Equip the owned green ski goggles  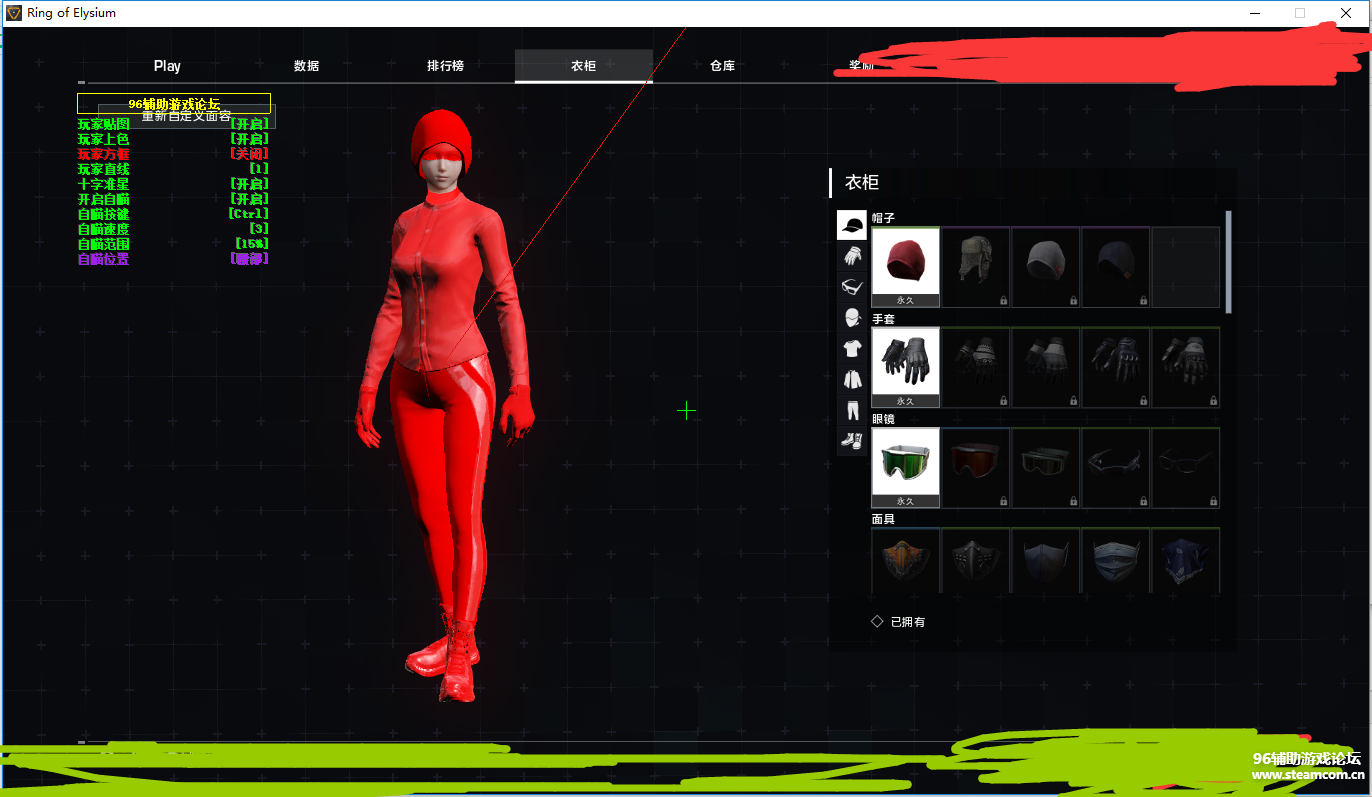(x=906, y=468)
